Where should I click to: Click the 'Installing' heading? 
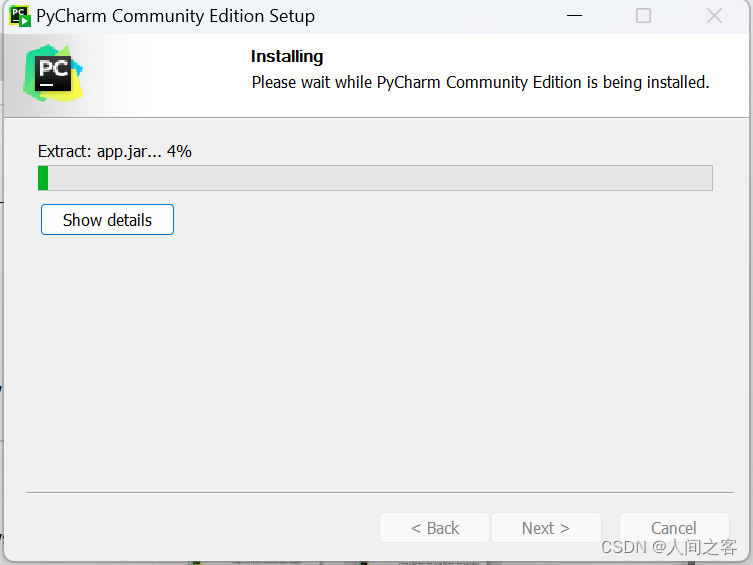click(287, 57)
